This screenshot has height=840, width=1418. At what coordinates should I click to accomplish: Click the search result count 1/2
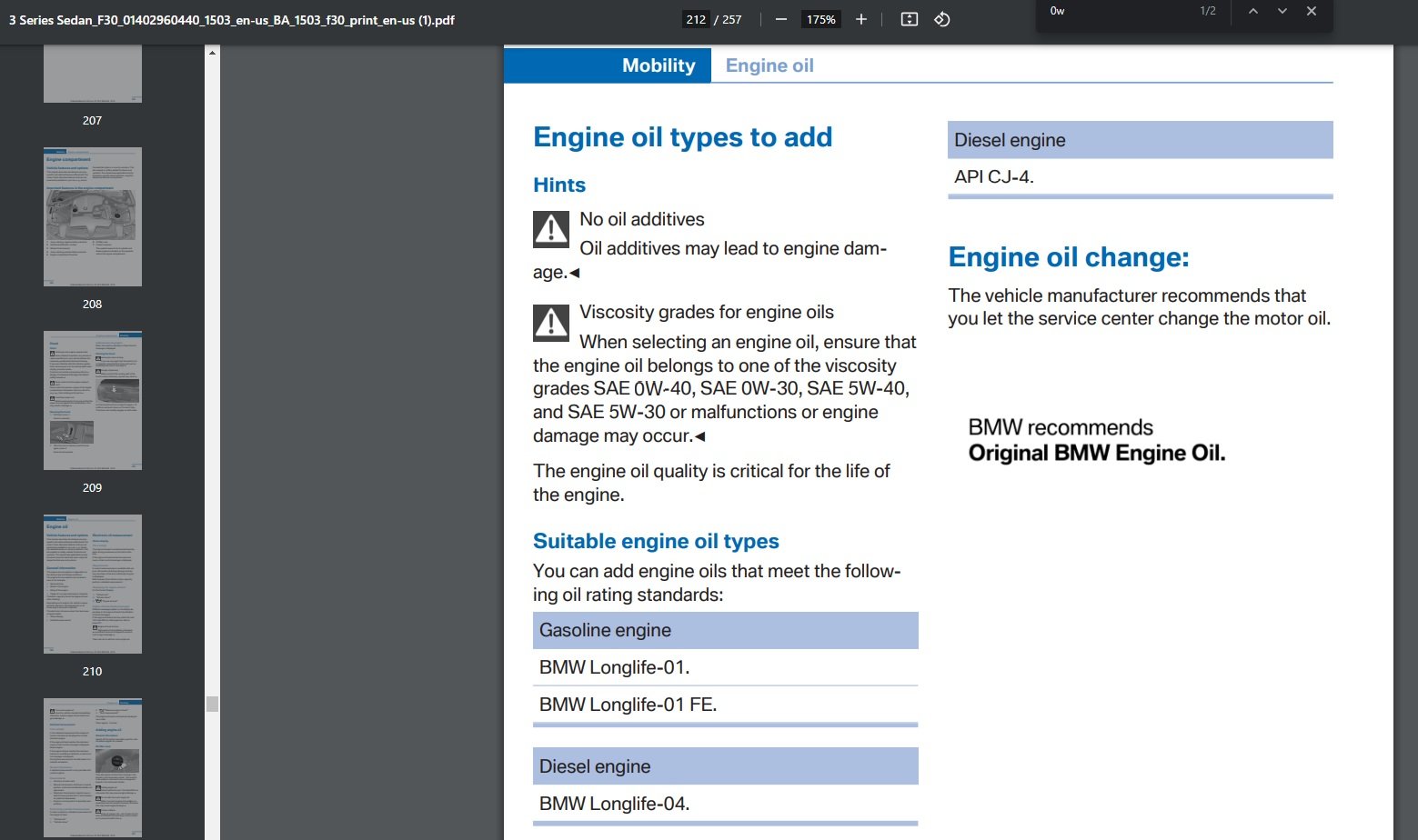pos(1208,11)
